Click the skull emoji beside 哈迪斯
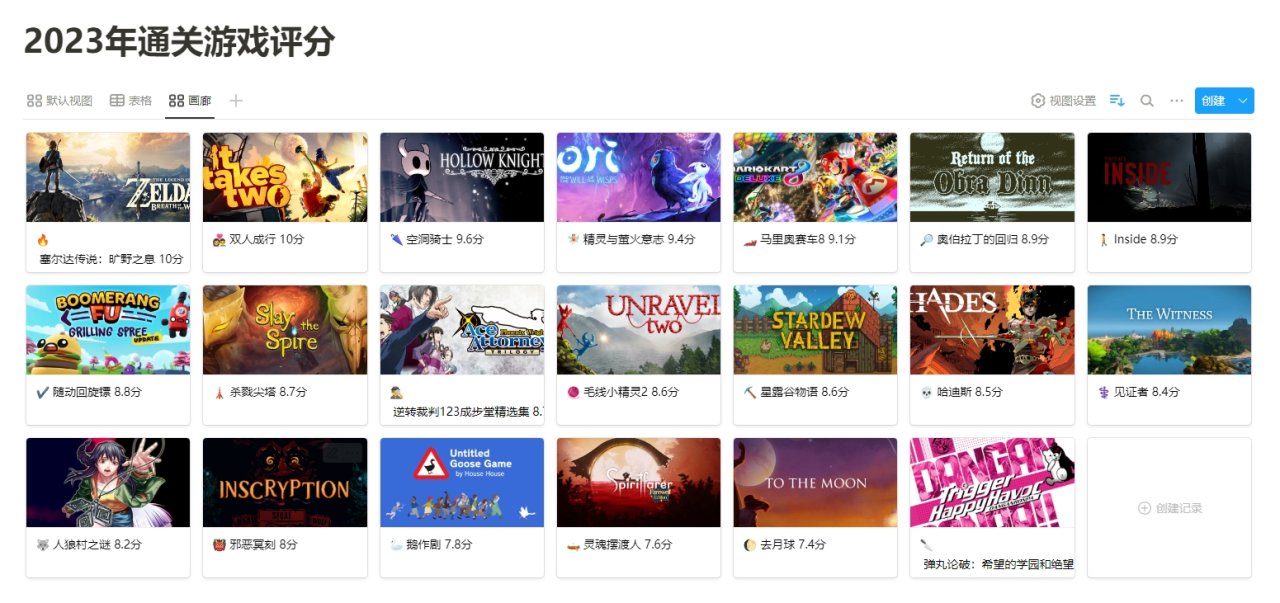The width and height of the screenshot is (1280, 603). 926,392
